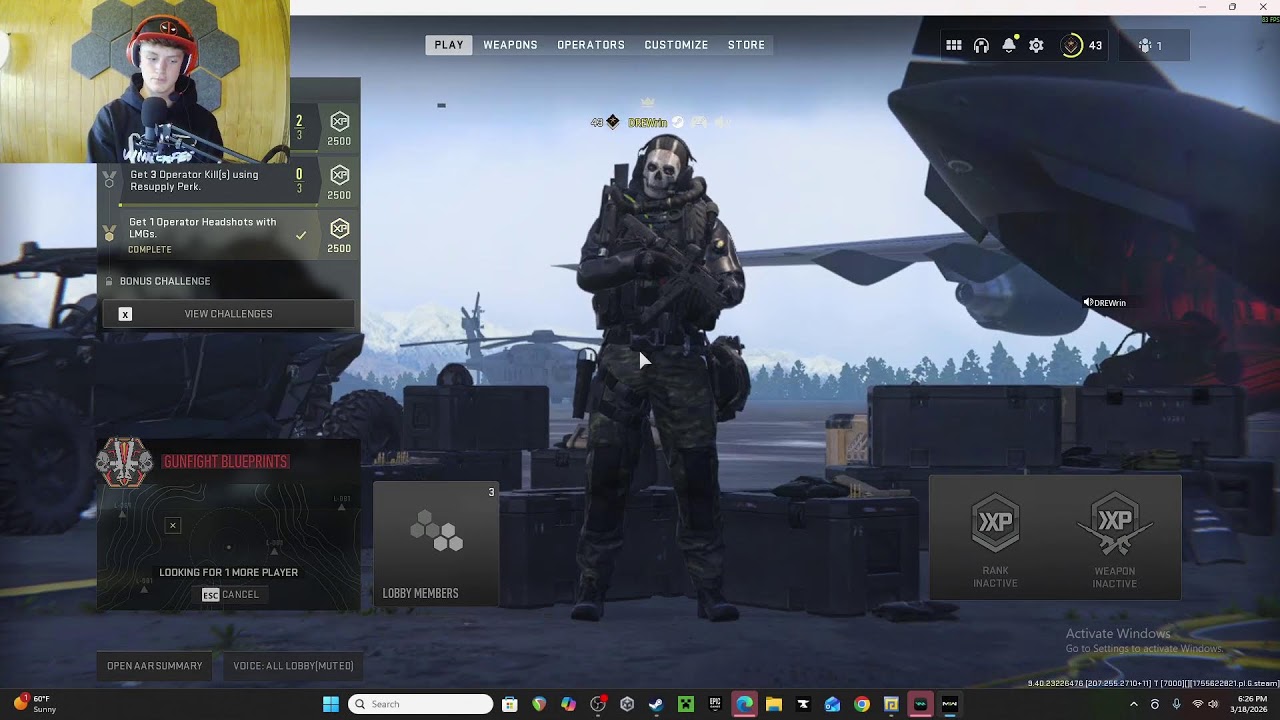Open the PLAY tab
Viewport: 1280px width, 720px height.
[449, 45]
